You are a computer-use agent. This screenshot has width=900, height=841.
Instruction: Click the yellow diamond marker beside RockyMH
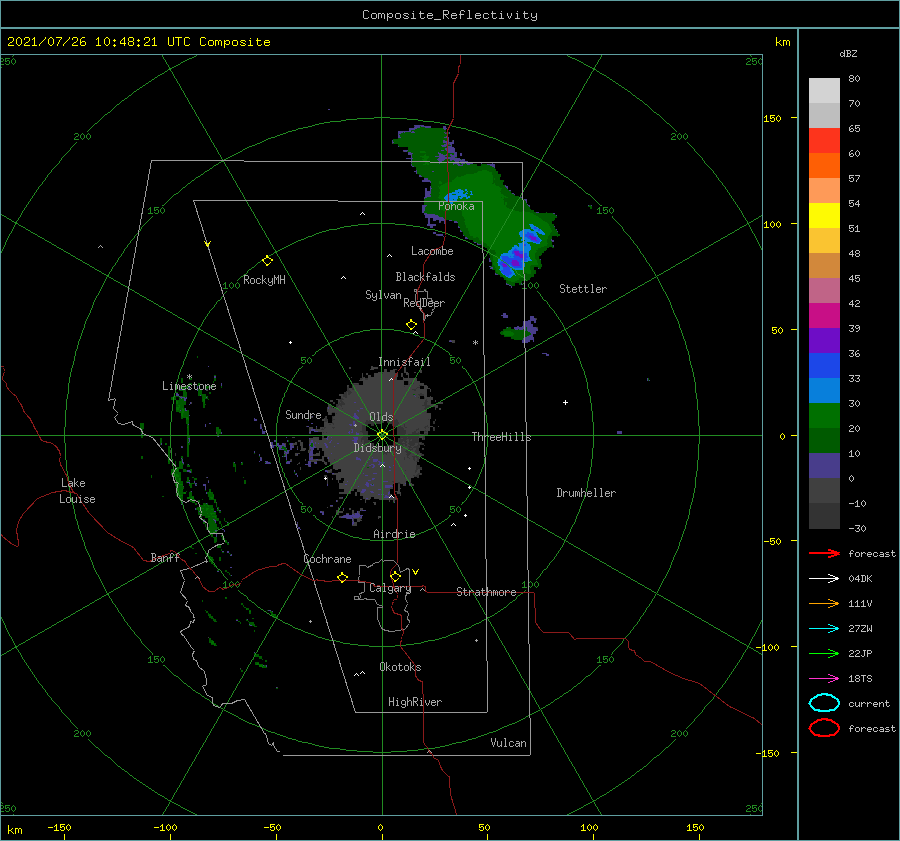[267, 261]
